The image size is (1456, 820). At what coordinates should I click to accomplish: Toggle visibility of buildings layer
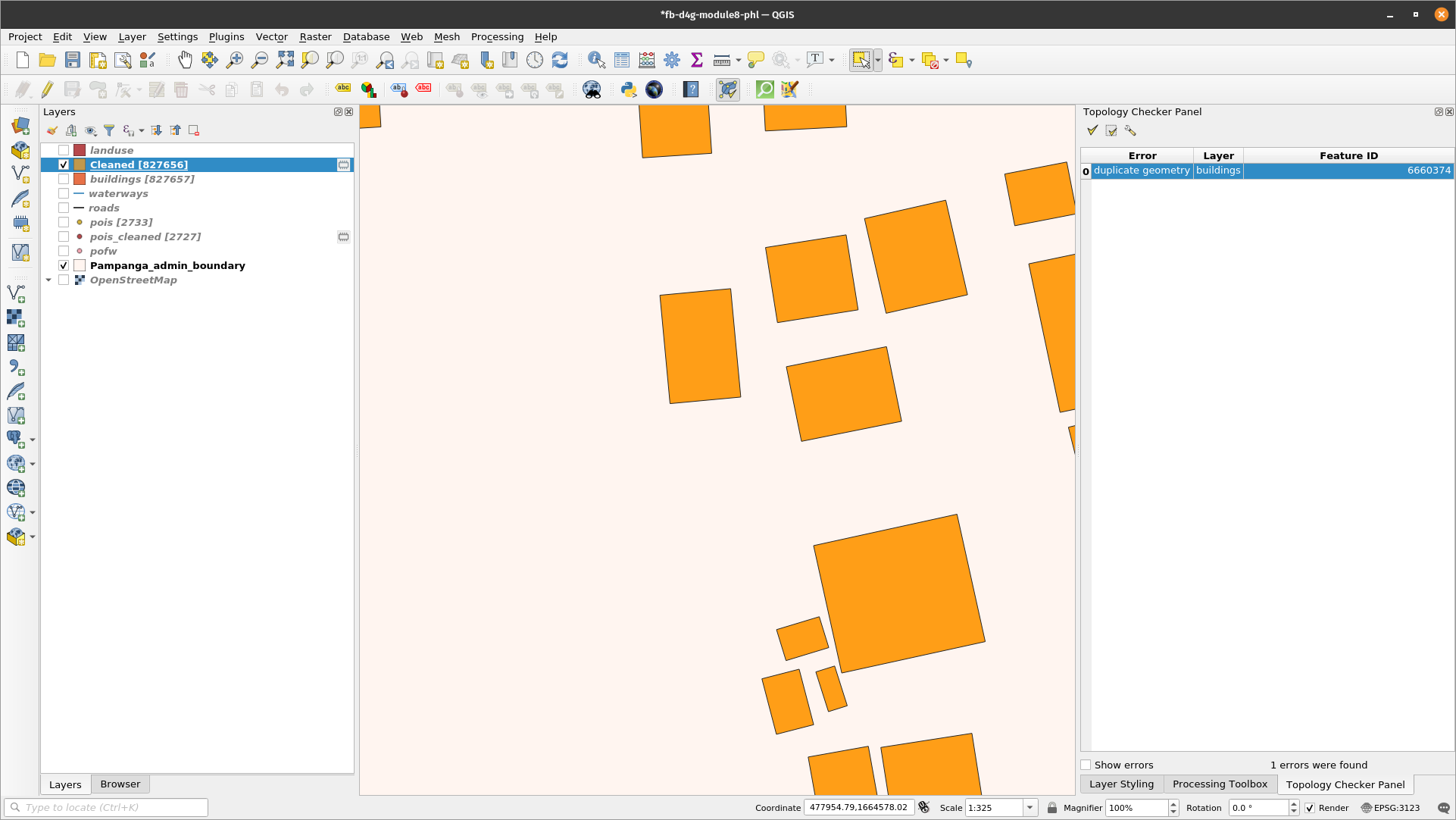(63, 179)
